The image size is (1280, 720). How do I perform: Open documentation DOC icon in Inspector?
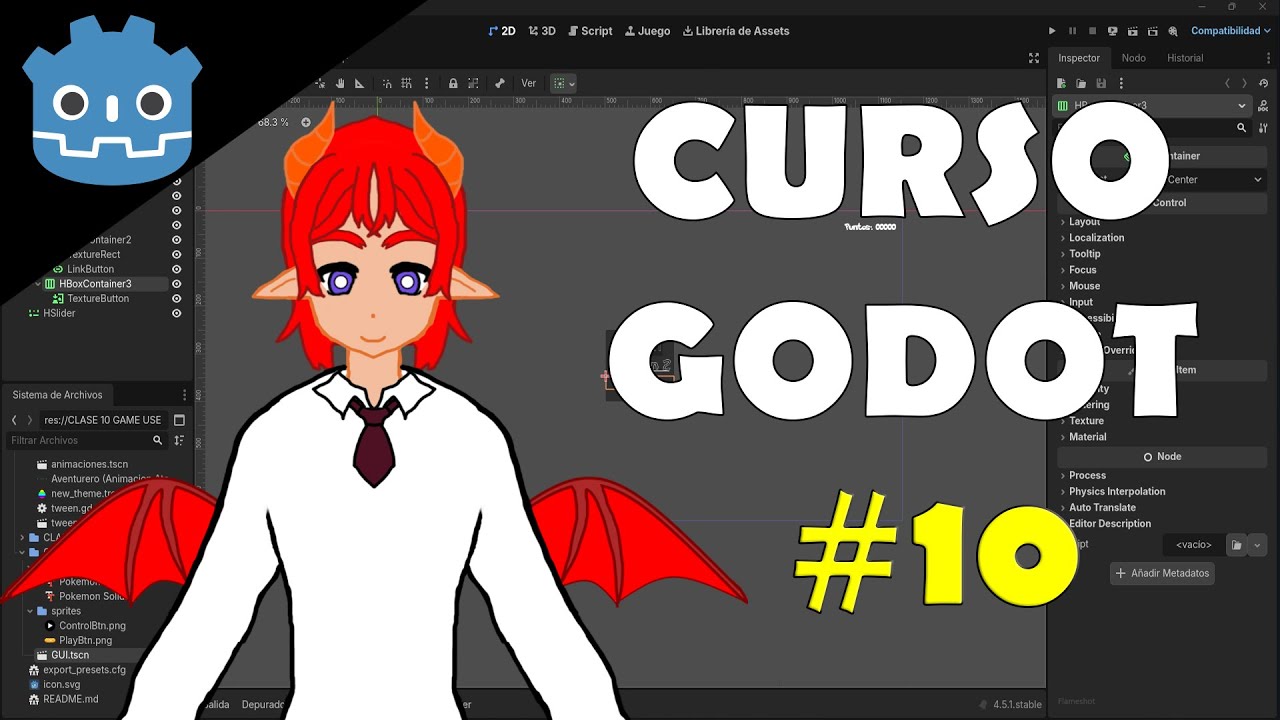coord(1264,105)
